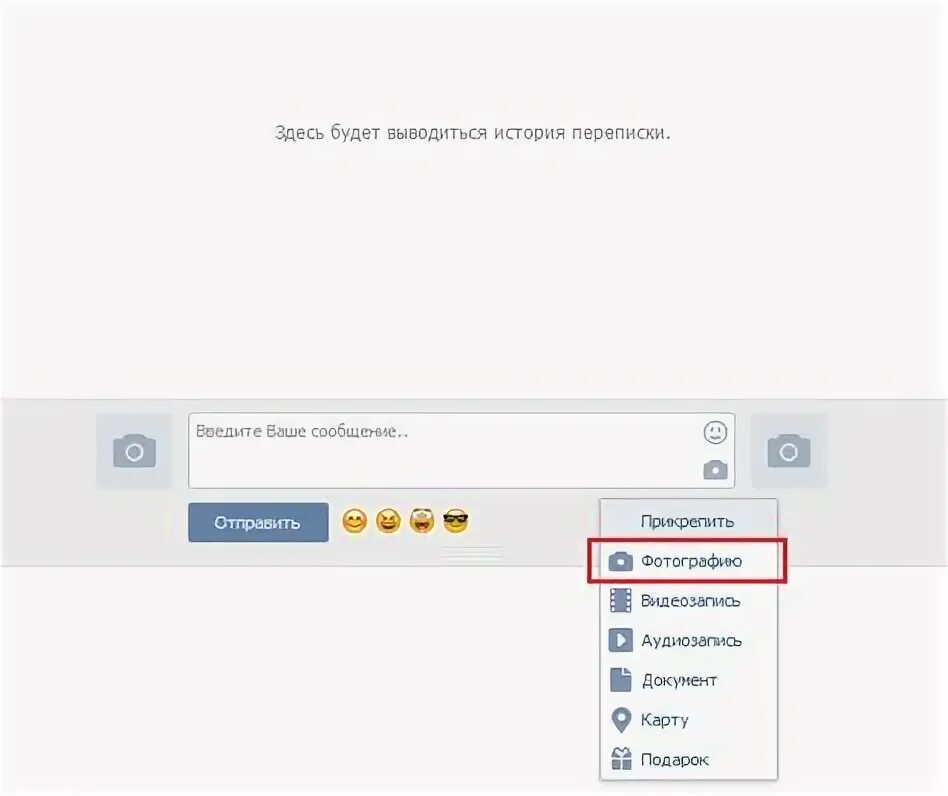Click the Отправить send button
This screenshot has height=796, width=948.
(258, 522)
